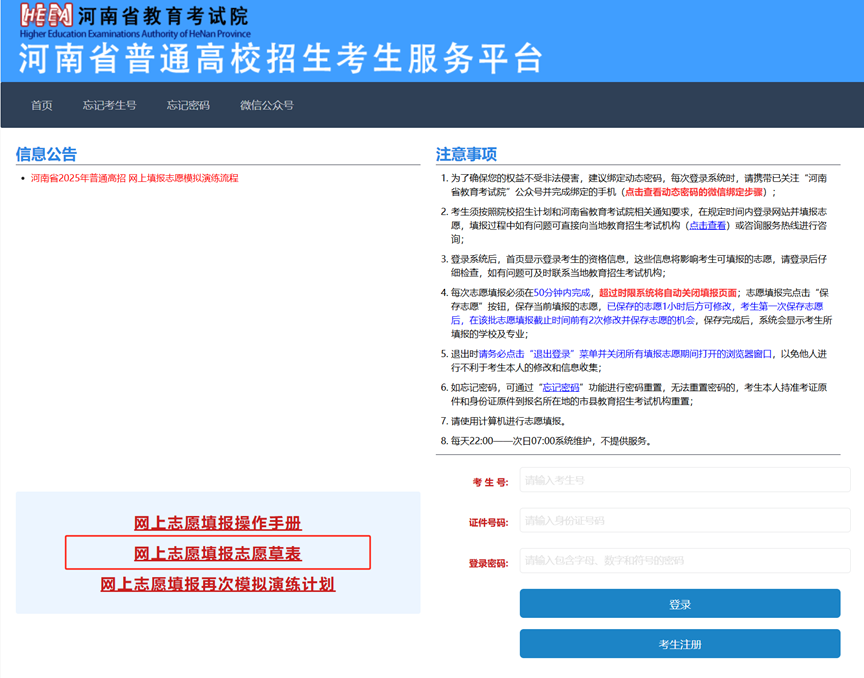Select 忘记密码 in the top navigation bar

click(188, 105)
